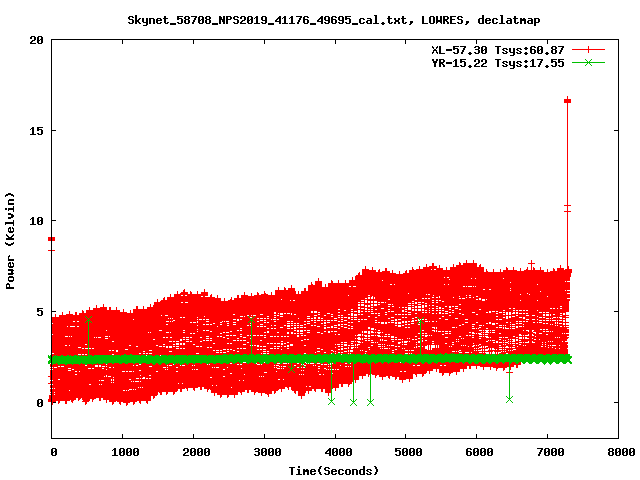The width and height of the screenshot is (640, 480).
Task: Click the Power (Kelvin) y-axis label
Action: tap(10, 241)
